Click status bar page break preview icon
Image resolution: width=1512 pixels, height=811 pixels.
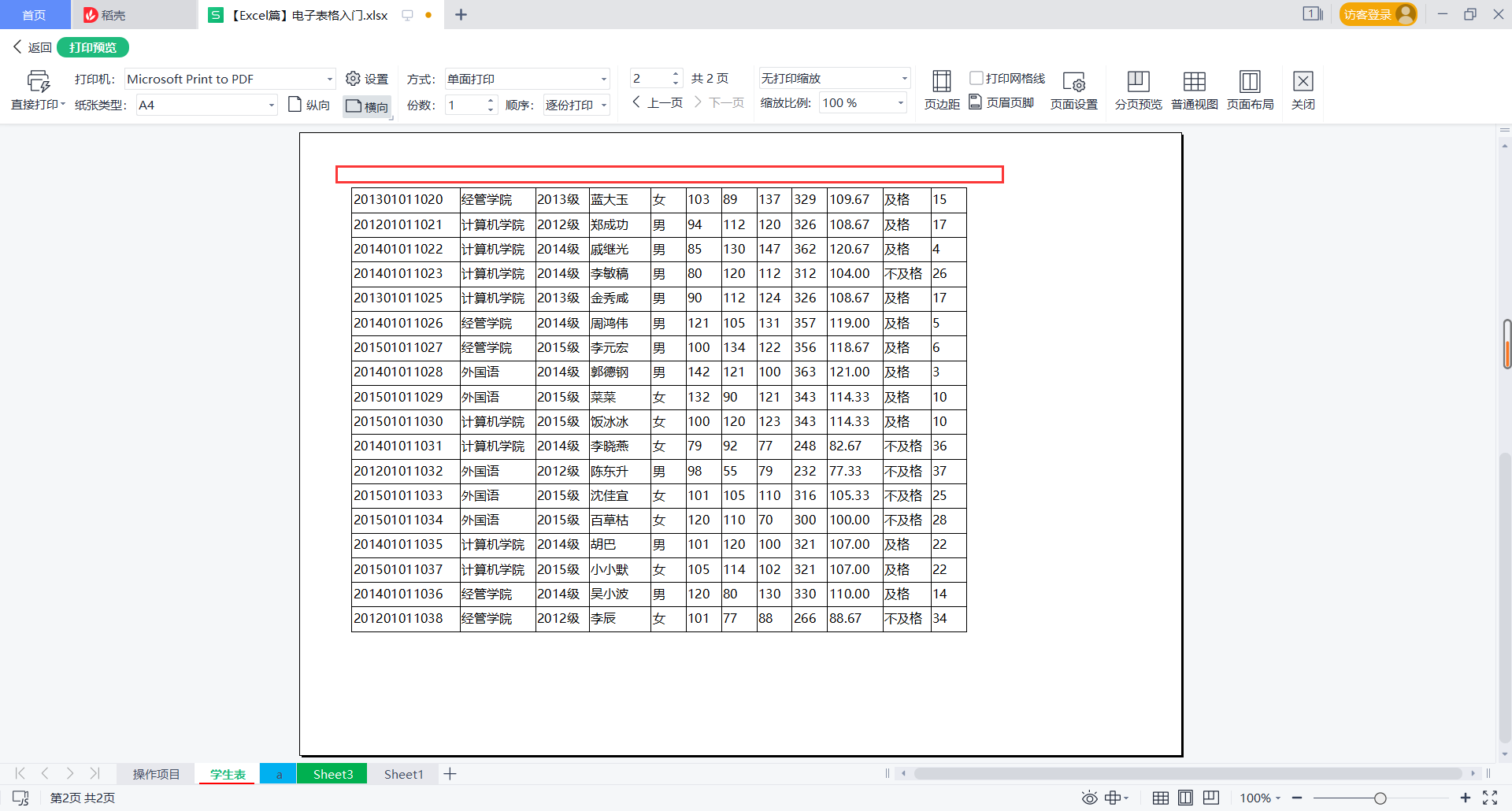tap(1211, 798)
